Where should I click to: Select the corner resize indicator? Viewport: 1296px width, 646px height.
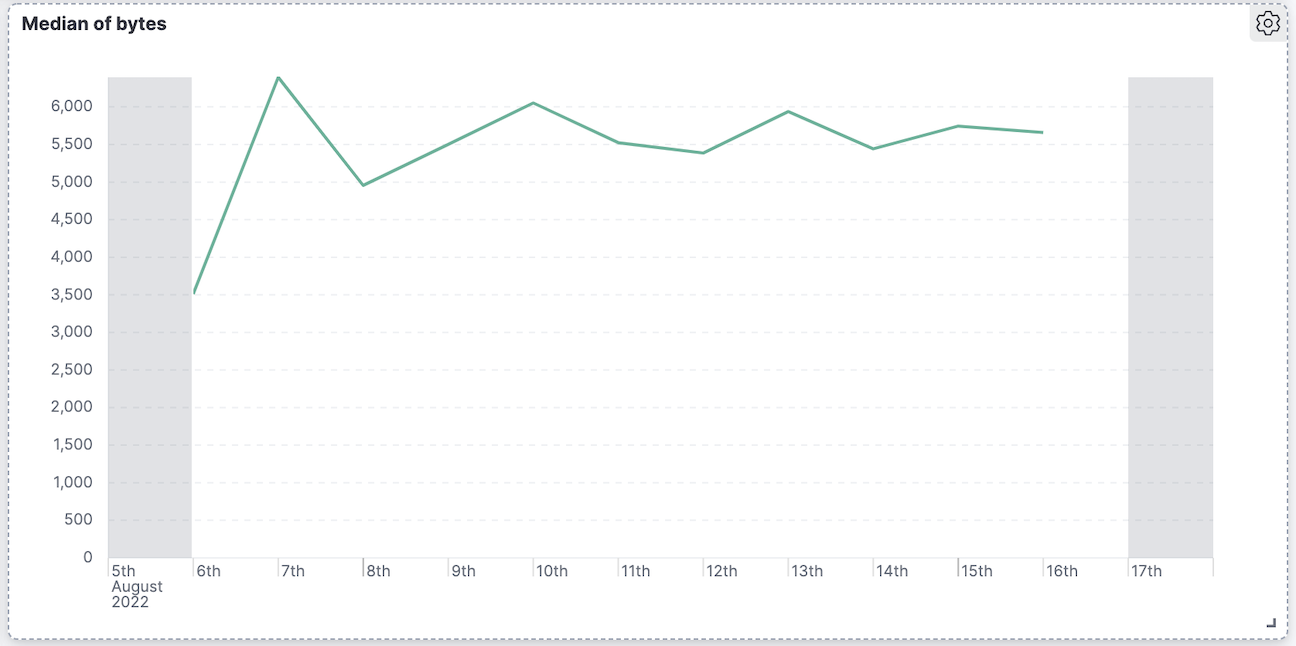1272,622
